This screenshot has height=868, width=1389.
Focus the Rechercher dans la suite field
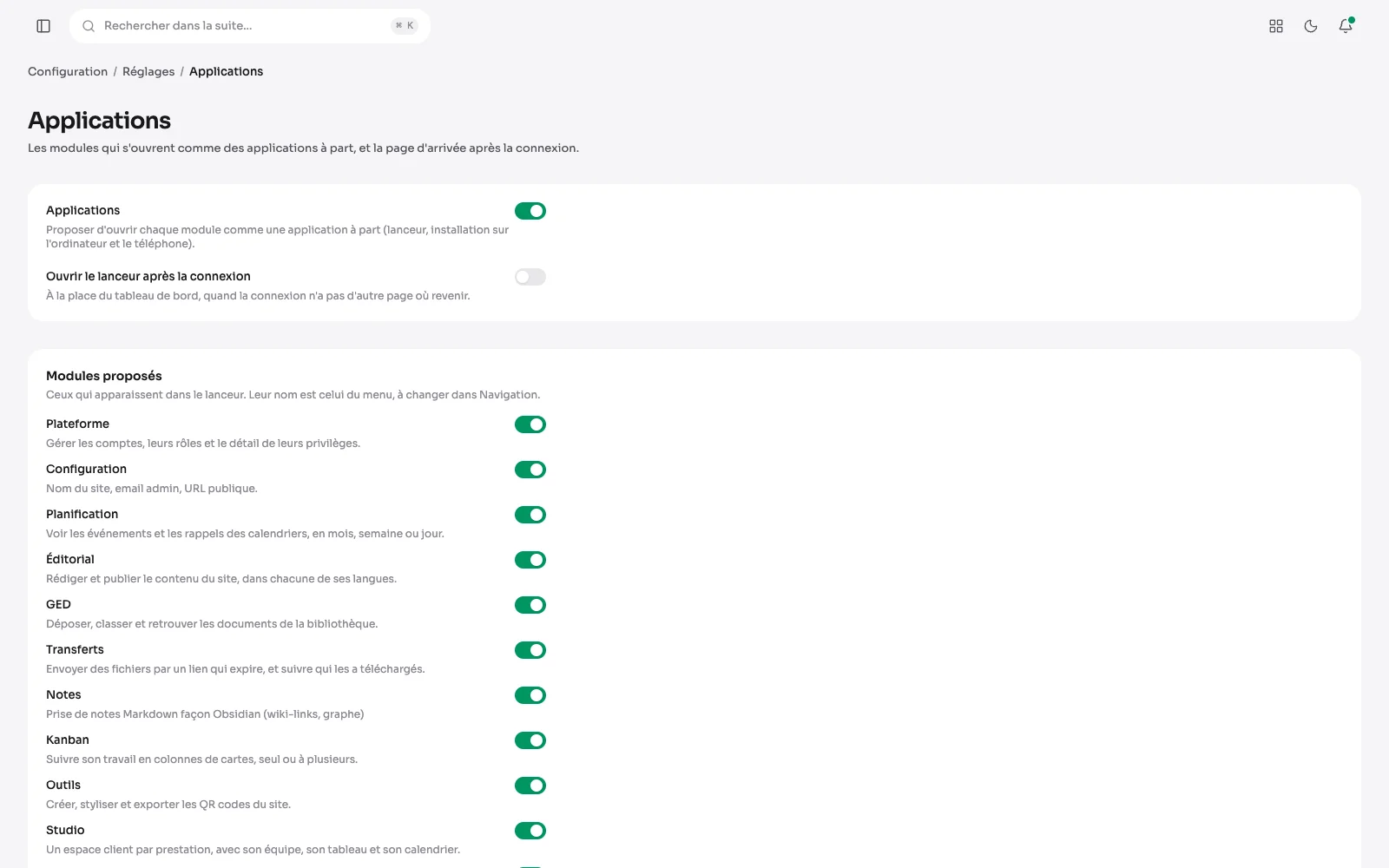[250, 26]
